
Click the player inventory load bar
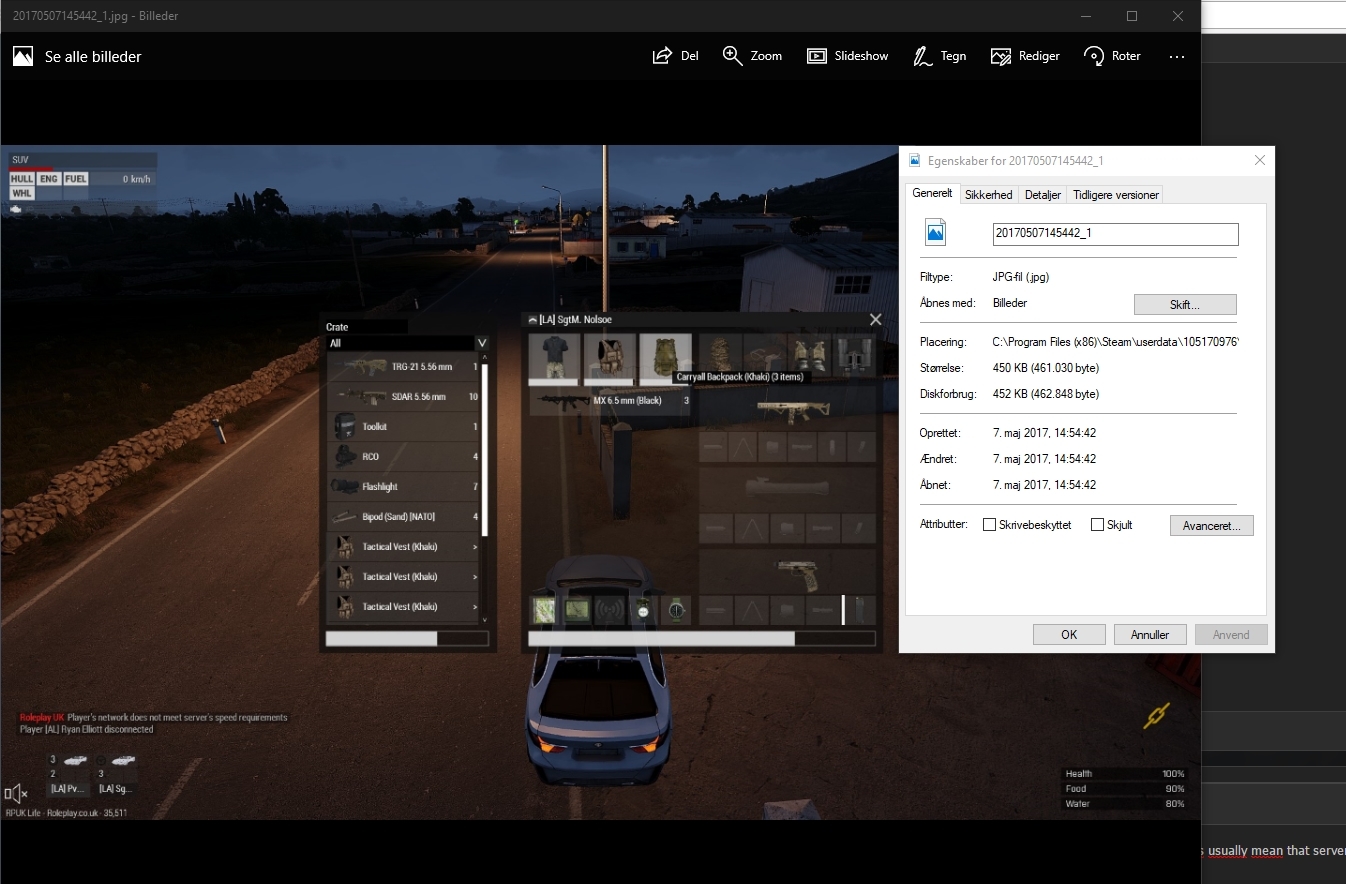point(702,638)
